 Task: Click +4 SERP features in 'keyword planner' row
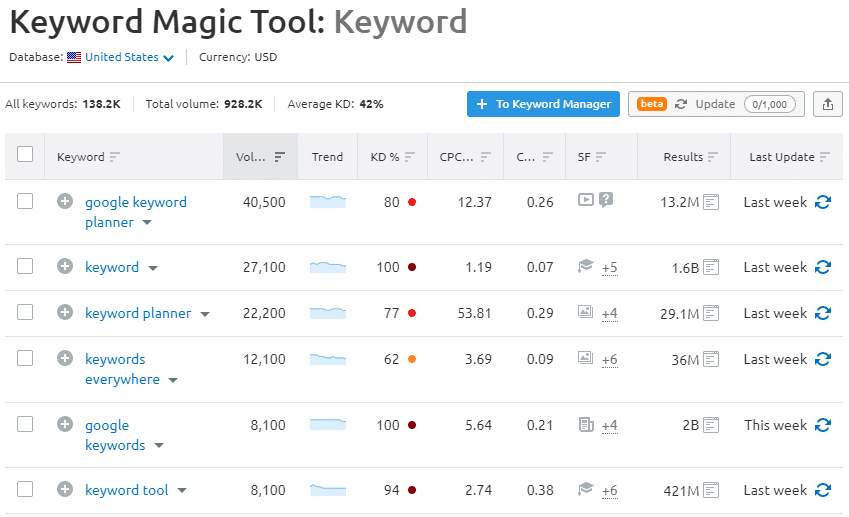point(610,313)
